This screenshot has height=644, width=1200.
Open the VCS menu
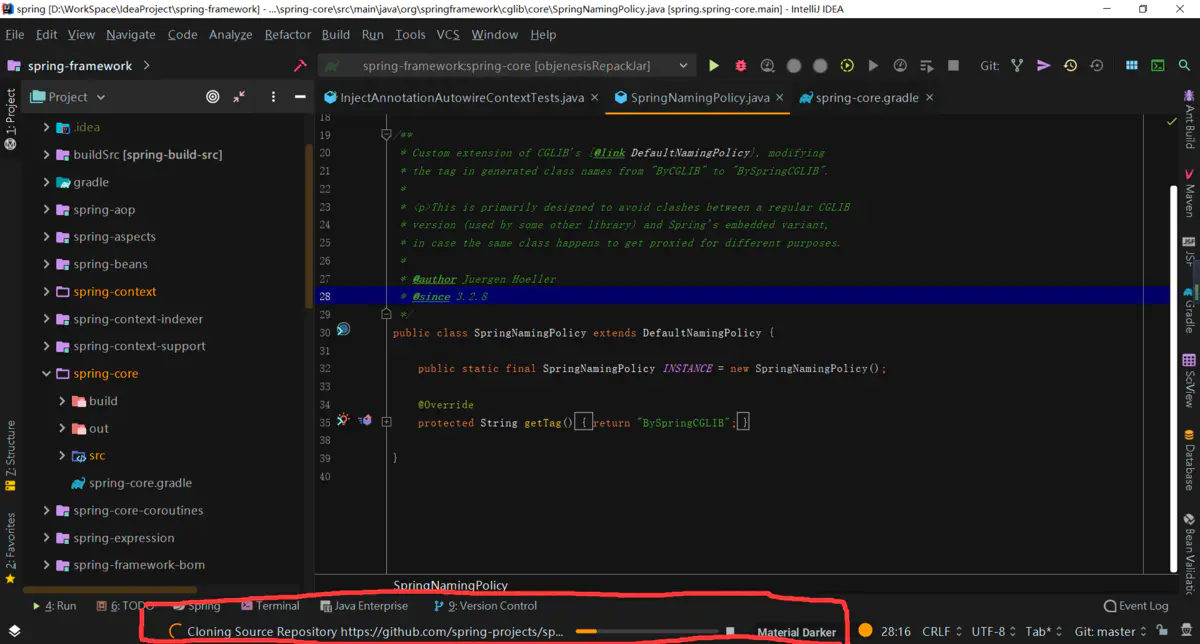(448, 34)
